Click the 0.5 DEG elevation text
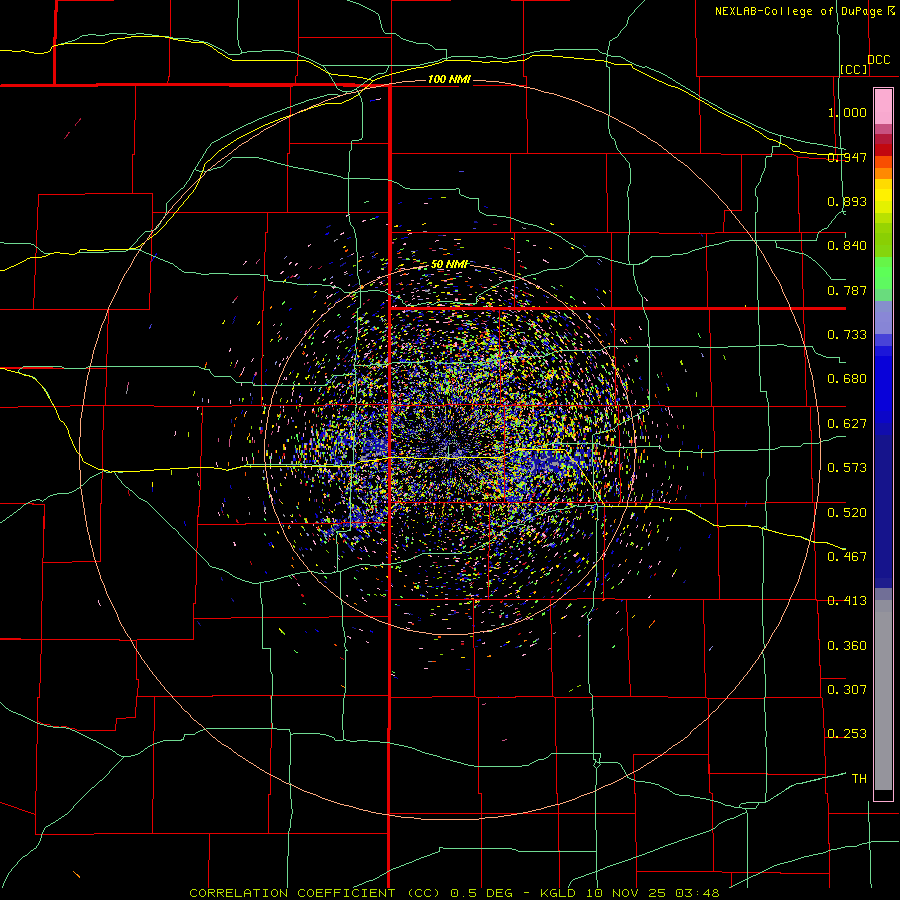900x900 pixels. 481,893
